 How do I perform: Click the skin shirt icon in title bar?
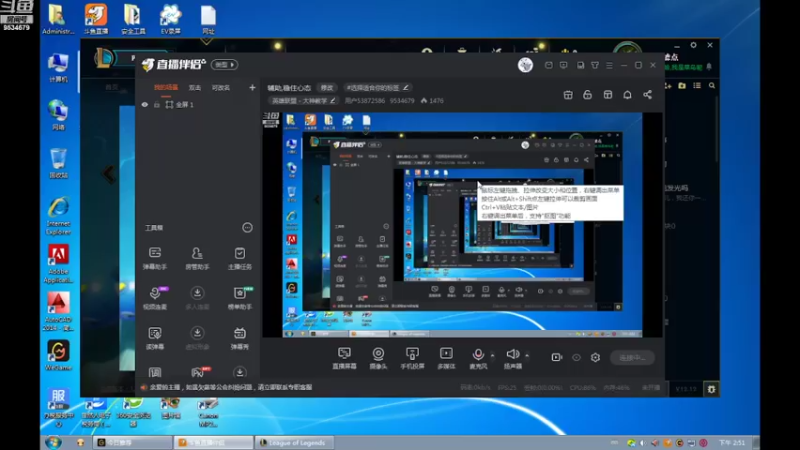click(x=595, y=65)
